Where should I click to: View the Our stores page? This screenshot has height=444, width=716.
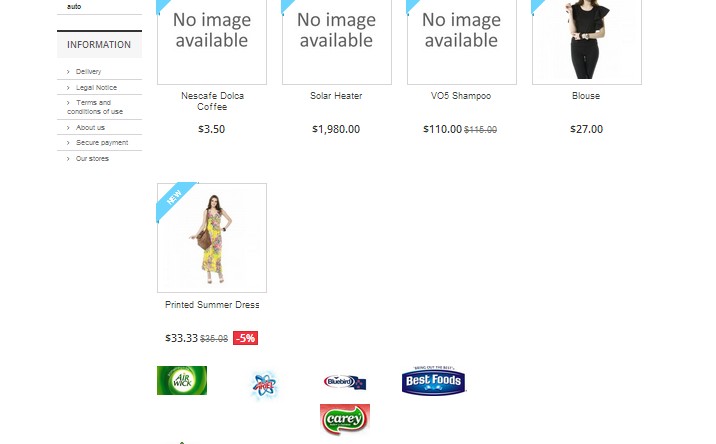pyautogui.click(x=92, y=159)
